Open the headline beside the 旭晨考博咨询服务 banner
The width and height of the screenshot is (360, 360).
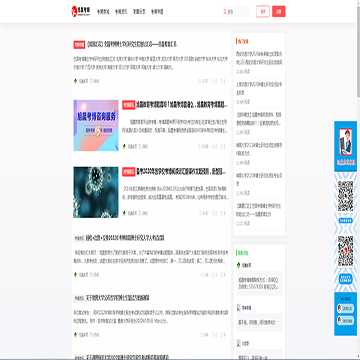[181, 105]
